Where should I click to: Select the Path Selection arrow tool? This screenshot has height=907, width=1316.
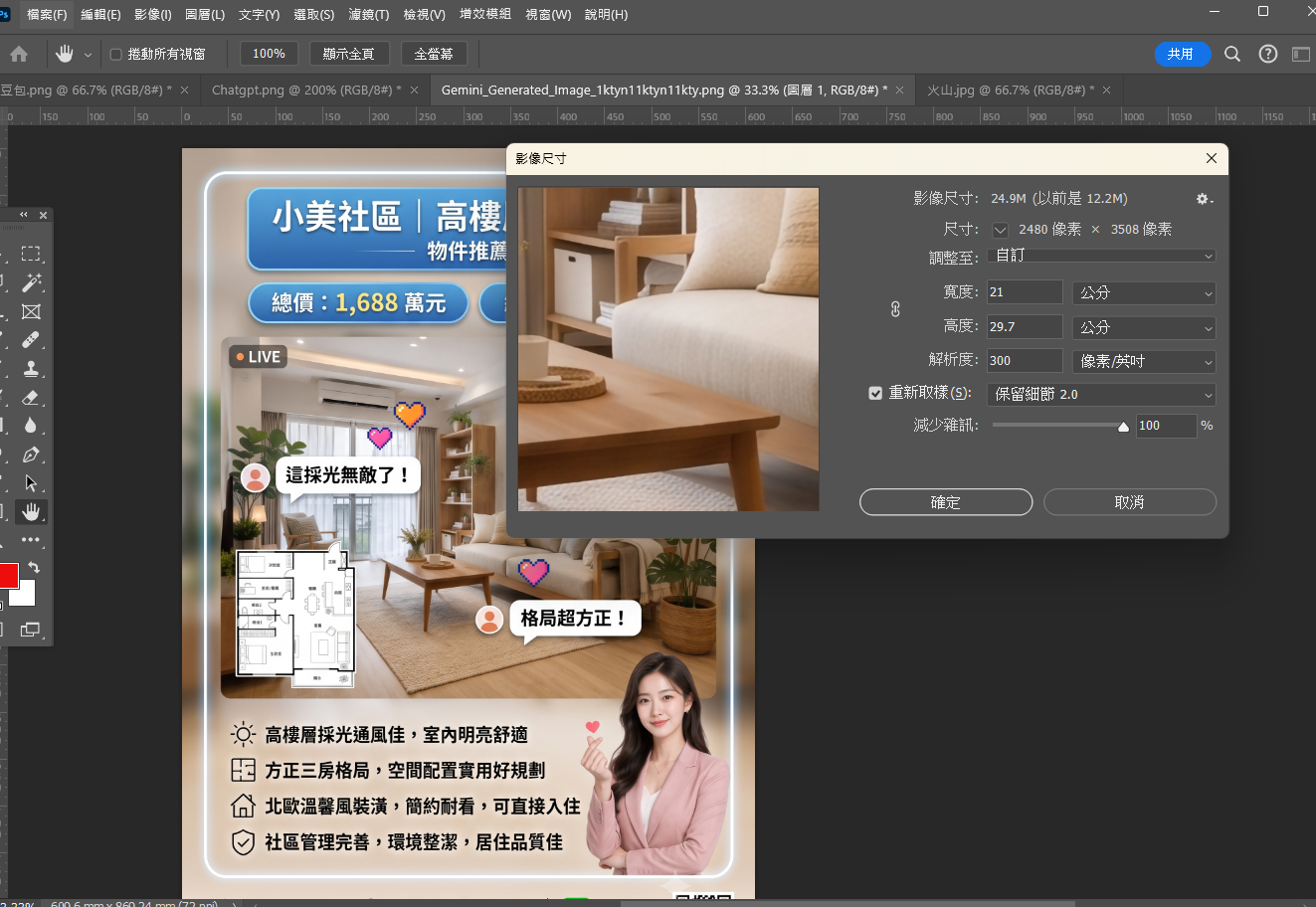pyautogui.click(x=31, y=483)
